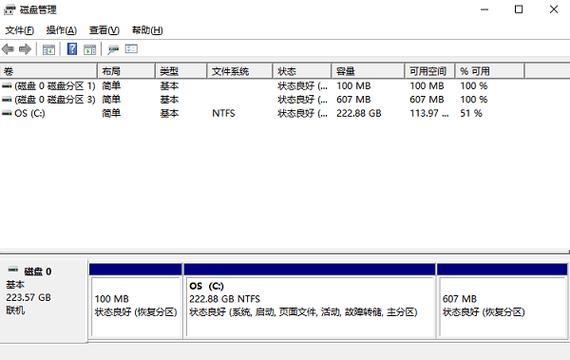Select the OS (C:) partition block in graphic
570x360 pixels.
tap(309, 301)
